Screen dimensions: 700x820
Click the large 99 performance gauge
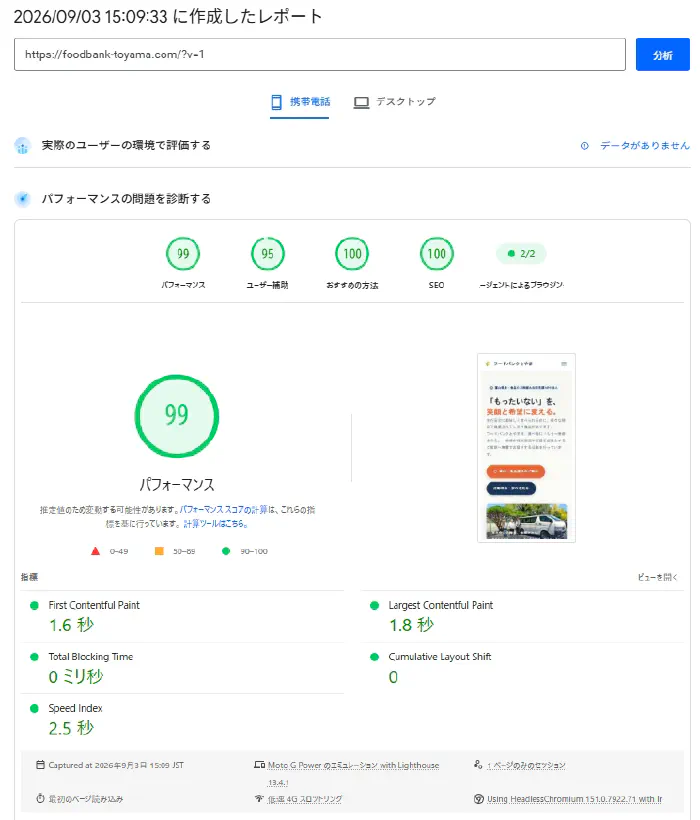pyautogui.click(x=177, y=416)
